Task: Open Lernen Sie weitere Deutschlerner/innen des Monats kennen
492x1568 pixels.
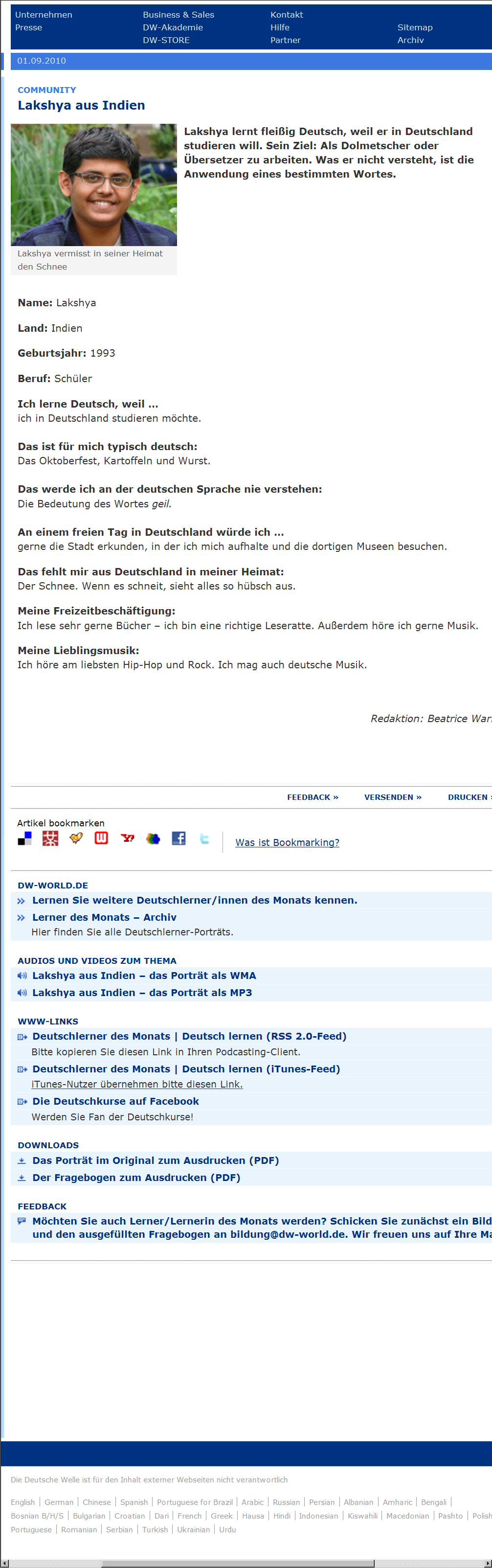Action: pos(195,900)
